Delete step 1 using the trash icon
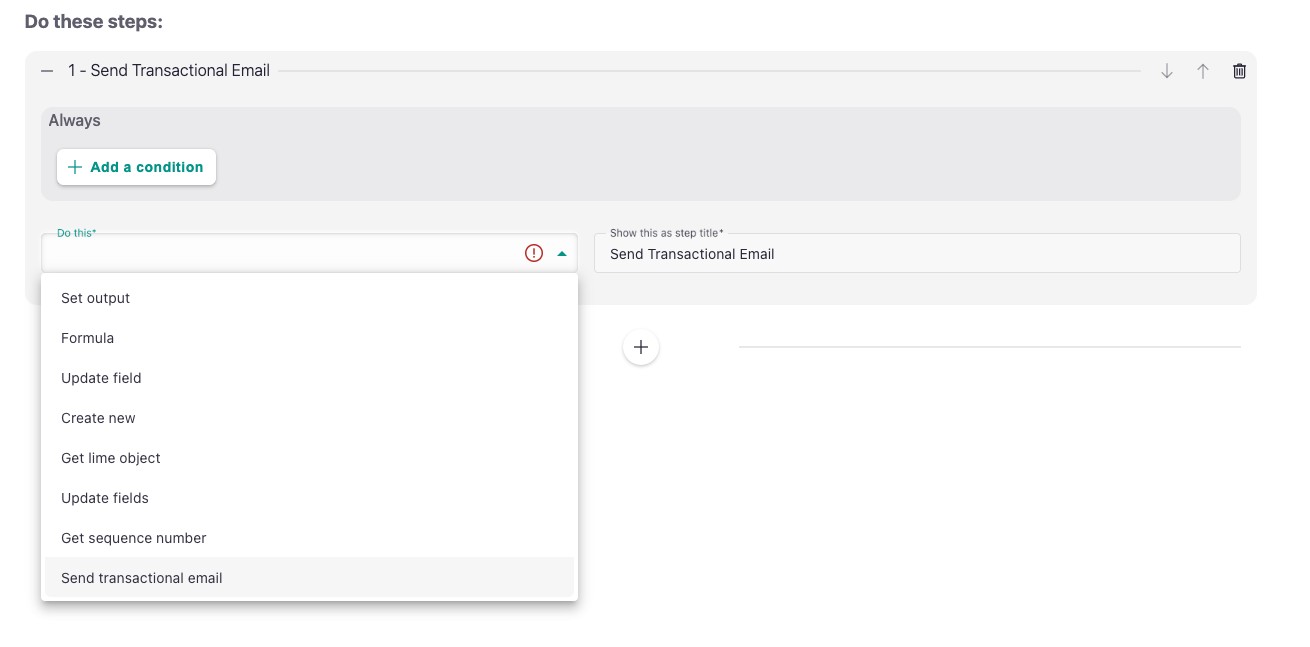This screenshot has height=647, width=1310. click(1238, 70)
